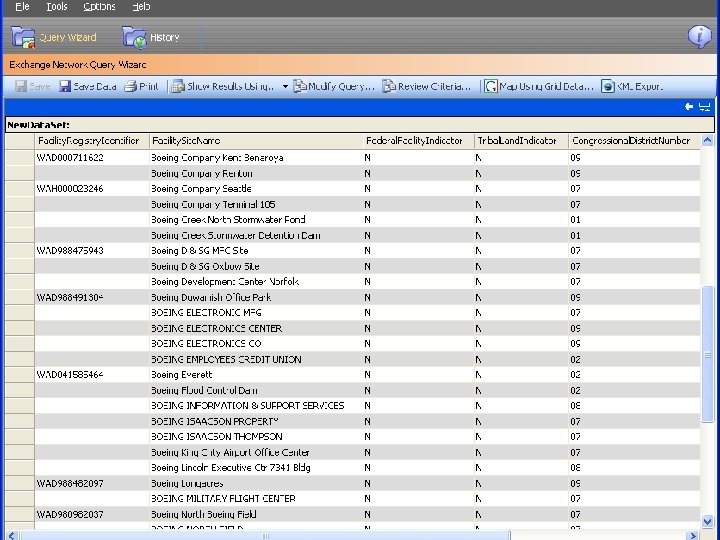720x540 pixels.
Task: Sort by TribalLandIndicator column header
Action: point(521,141)
